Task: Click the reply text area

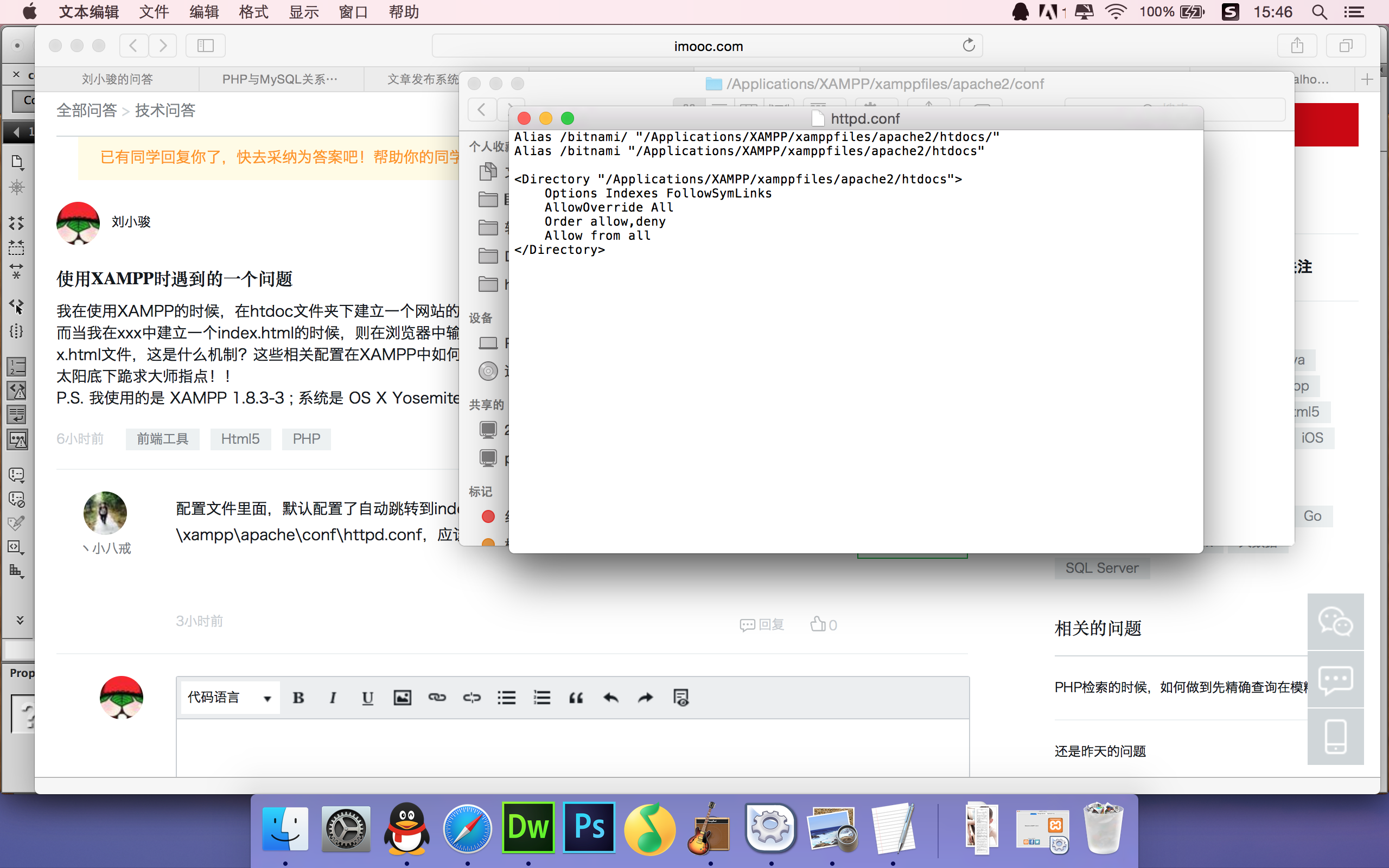Action: click(x=573, y=748)
